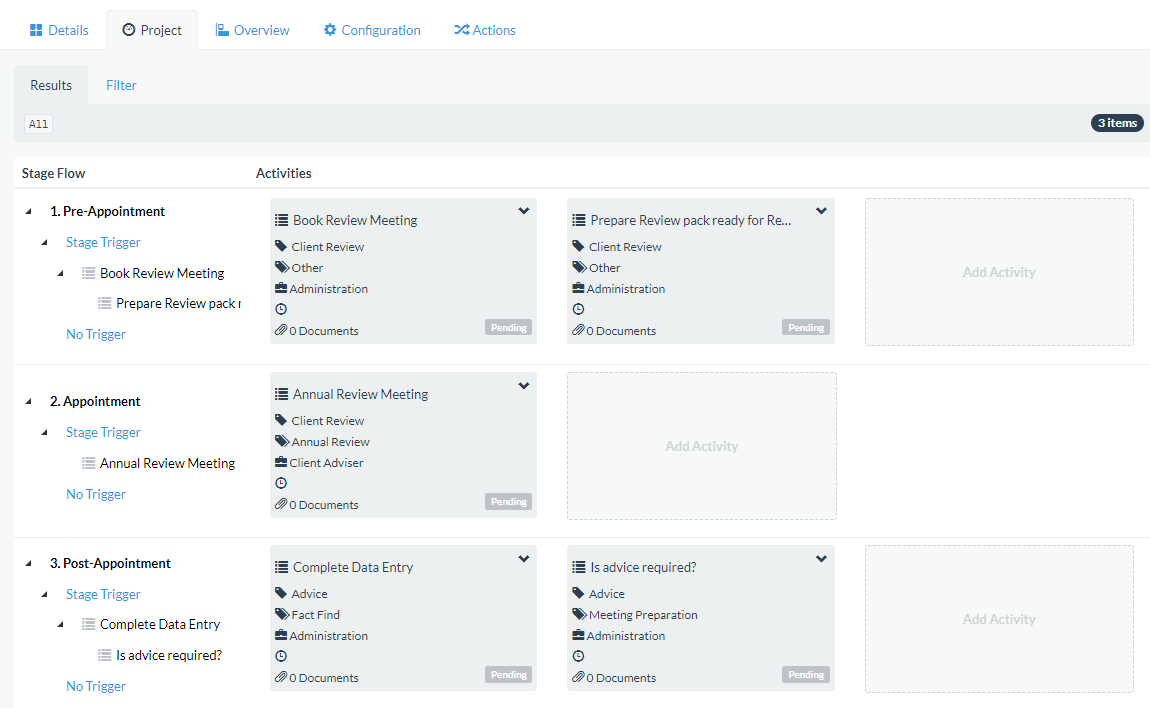The width and height of the screenshot is (1150, 708).
Task: Click the clock icon on Complete Data Entry card
Action: pyautogui.click(x=281, y=656)
